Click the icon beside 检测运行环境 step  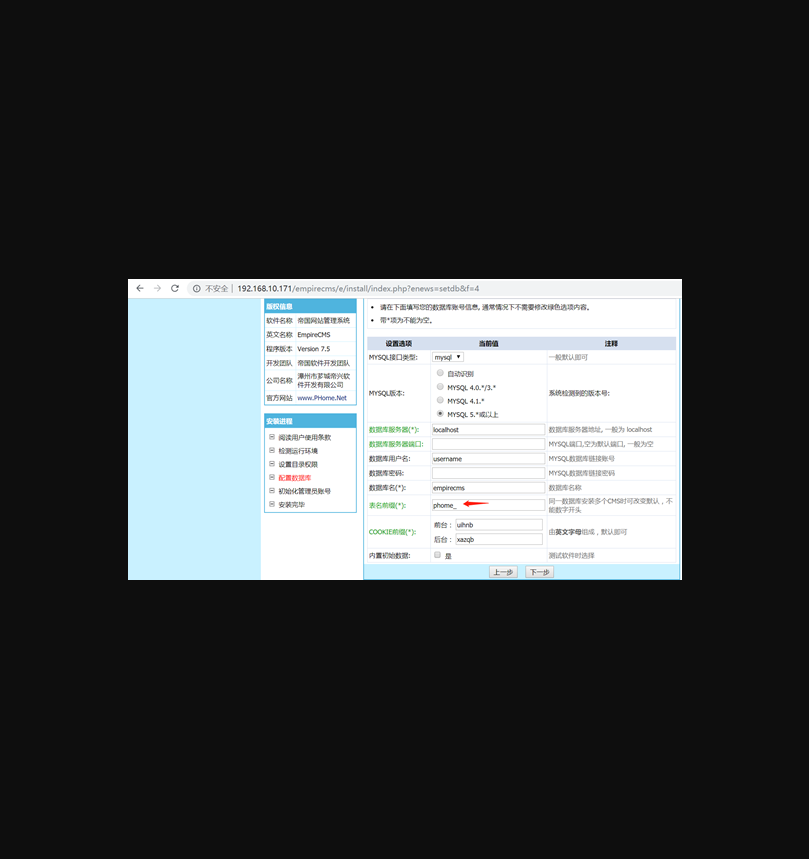[271, 451]
